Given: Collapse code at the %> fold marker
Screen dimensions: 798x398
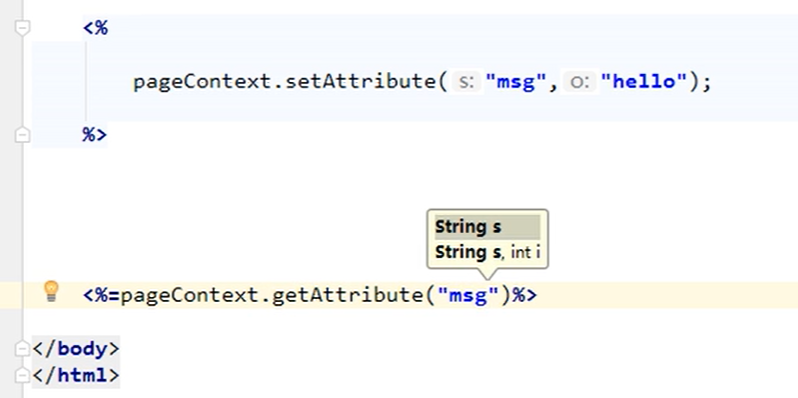Looking at the screenshot, I should [x=22, y=135].
